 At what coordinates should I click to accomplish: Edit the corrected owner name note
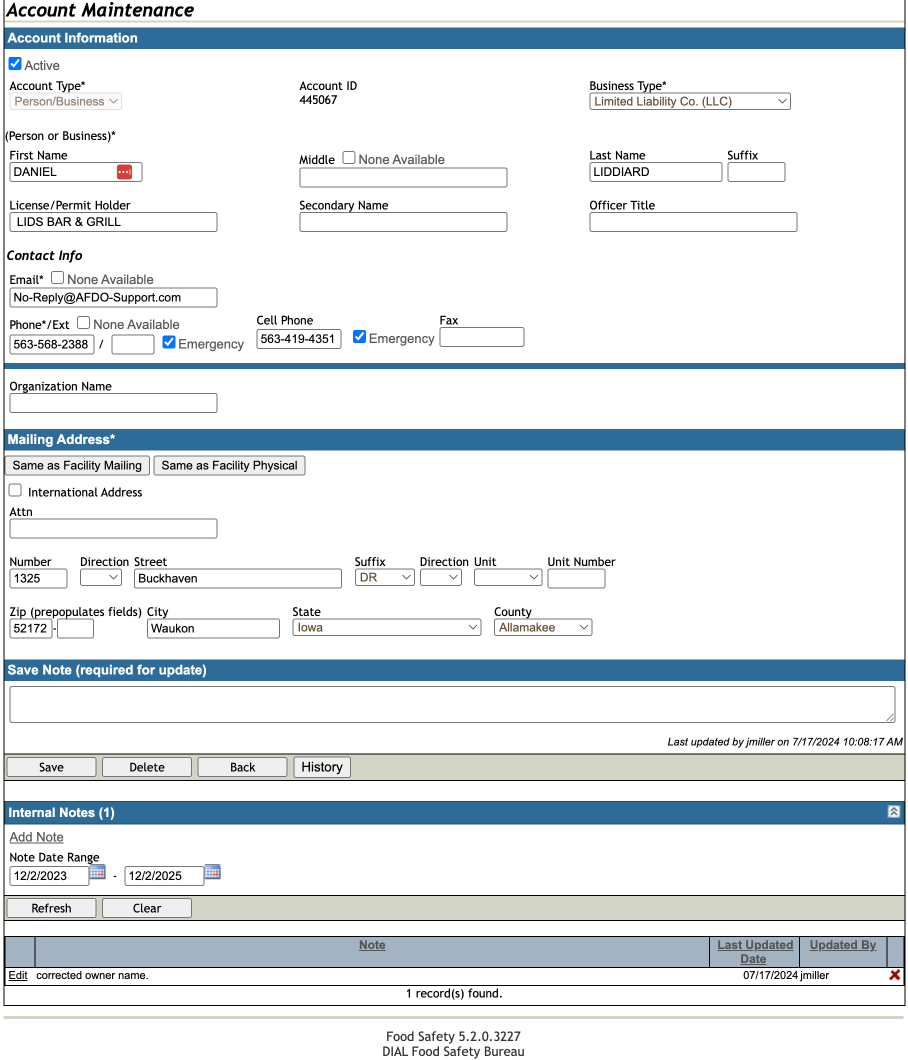point(18,975)
